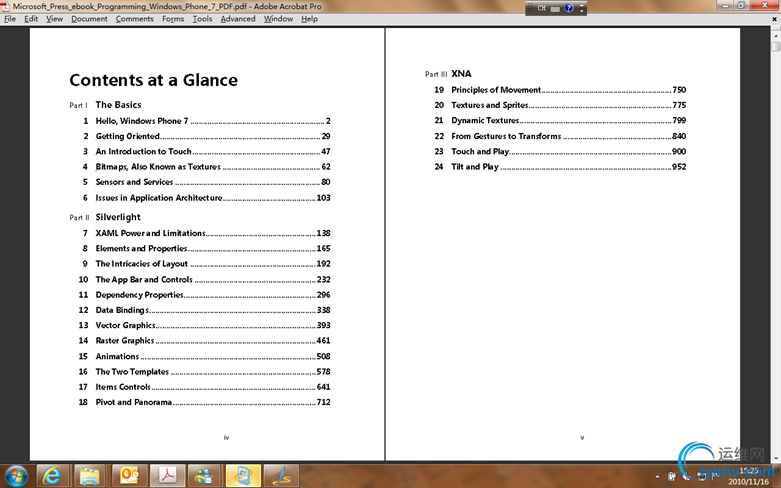
Task: Click the 'The Basics' part heading
Action: point(119,105)
